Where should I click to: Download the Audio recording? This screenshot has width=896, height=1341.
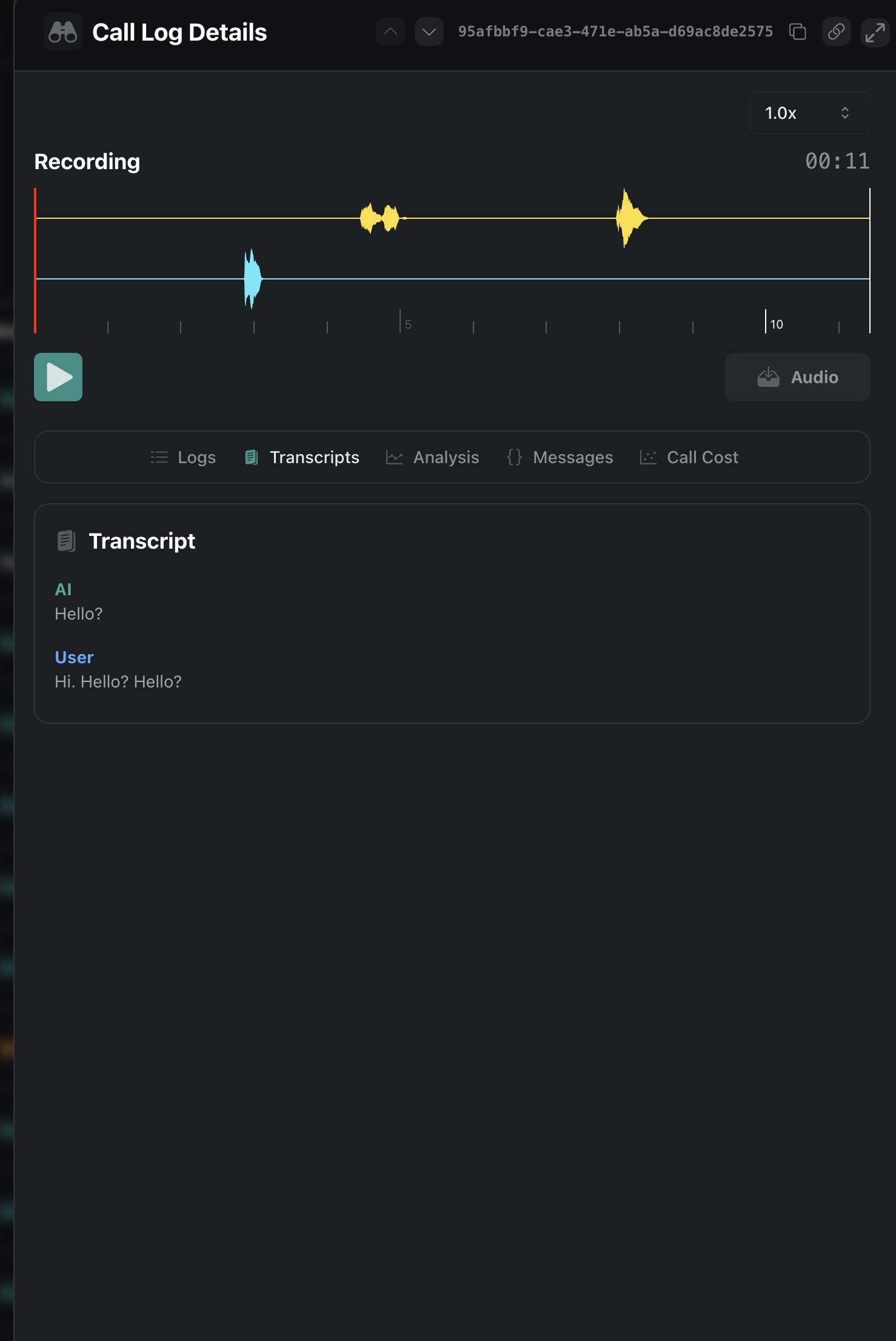point(797,377)
